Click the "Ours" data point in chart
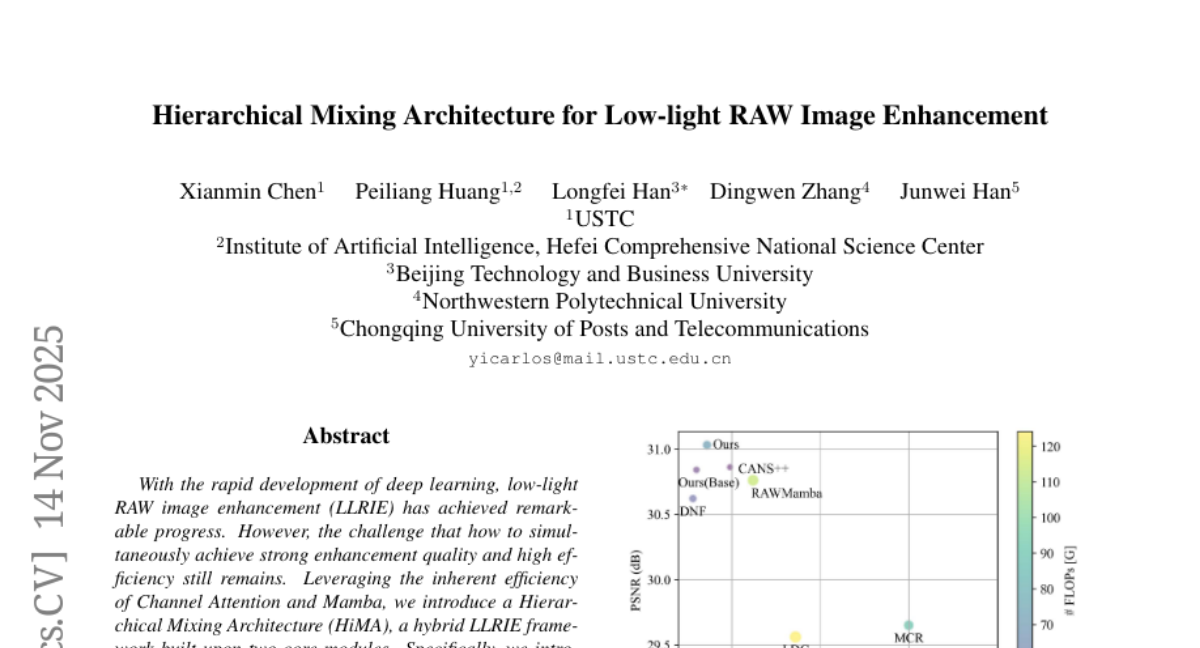Screen dimensions: 1200x648 coord(707,445)
